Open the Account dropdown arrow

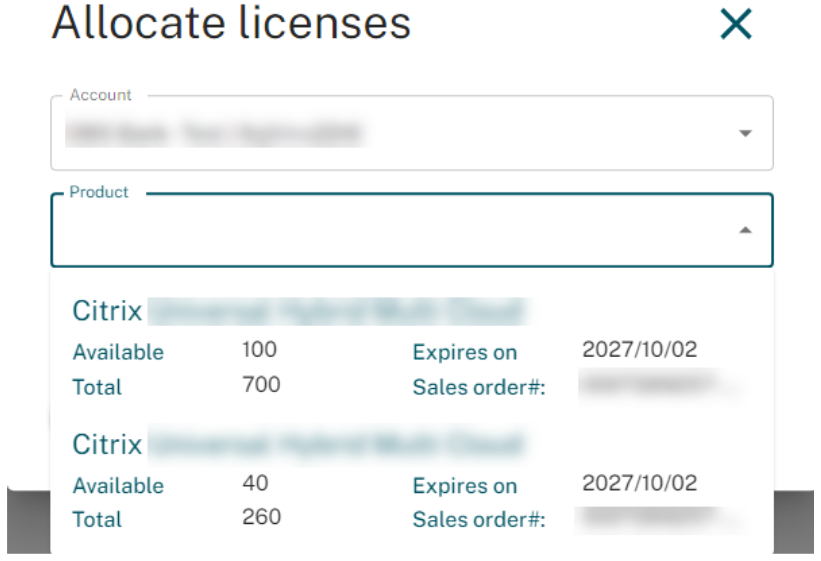[x=744, y=133]
